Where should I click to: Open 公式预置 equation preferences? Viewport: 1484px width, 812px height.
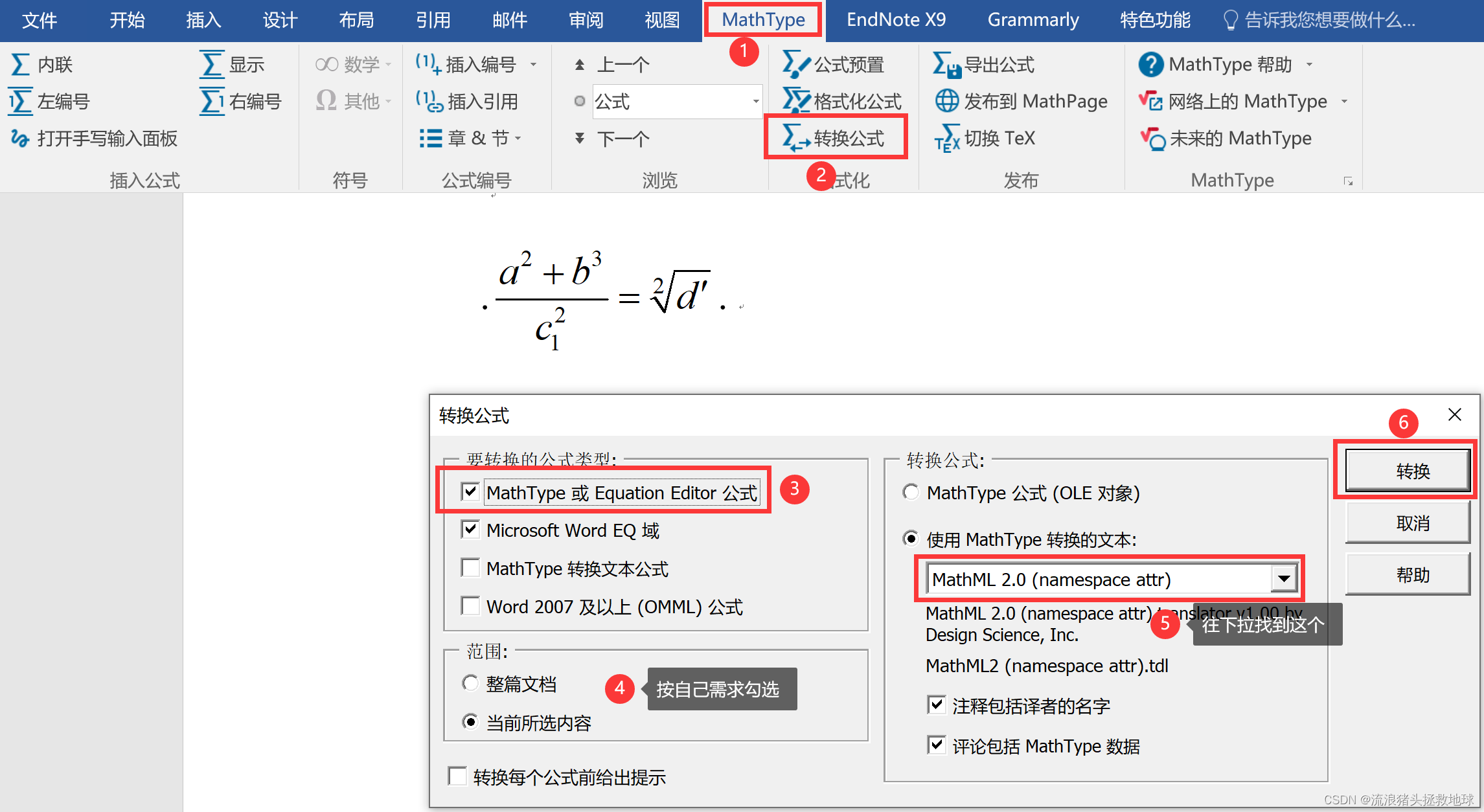[833, 64]
